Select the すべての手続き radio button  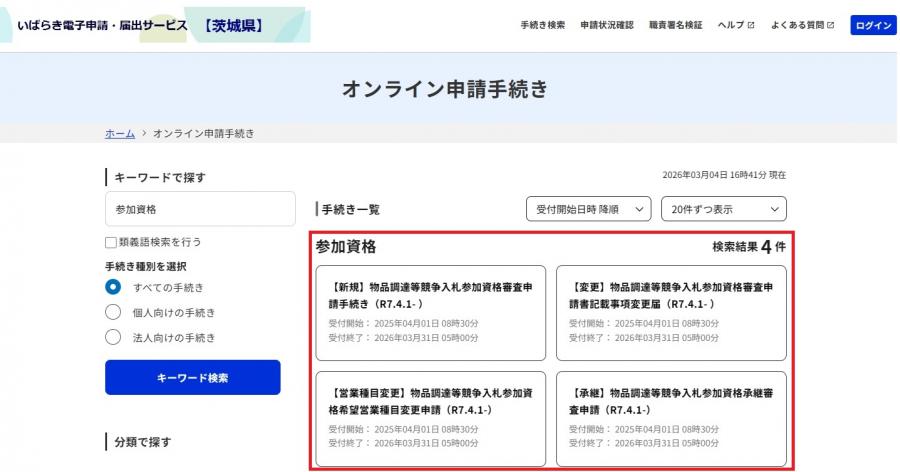coord(114,288)
